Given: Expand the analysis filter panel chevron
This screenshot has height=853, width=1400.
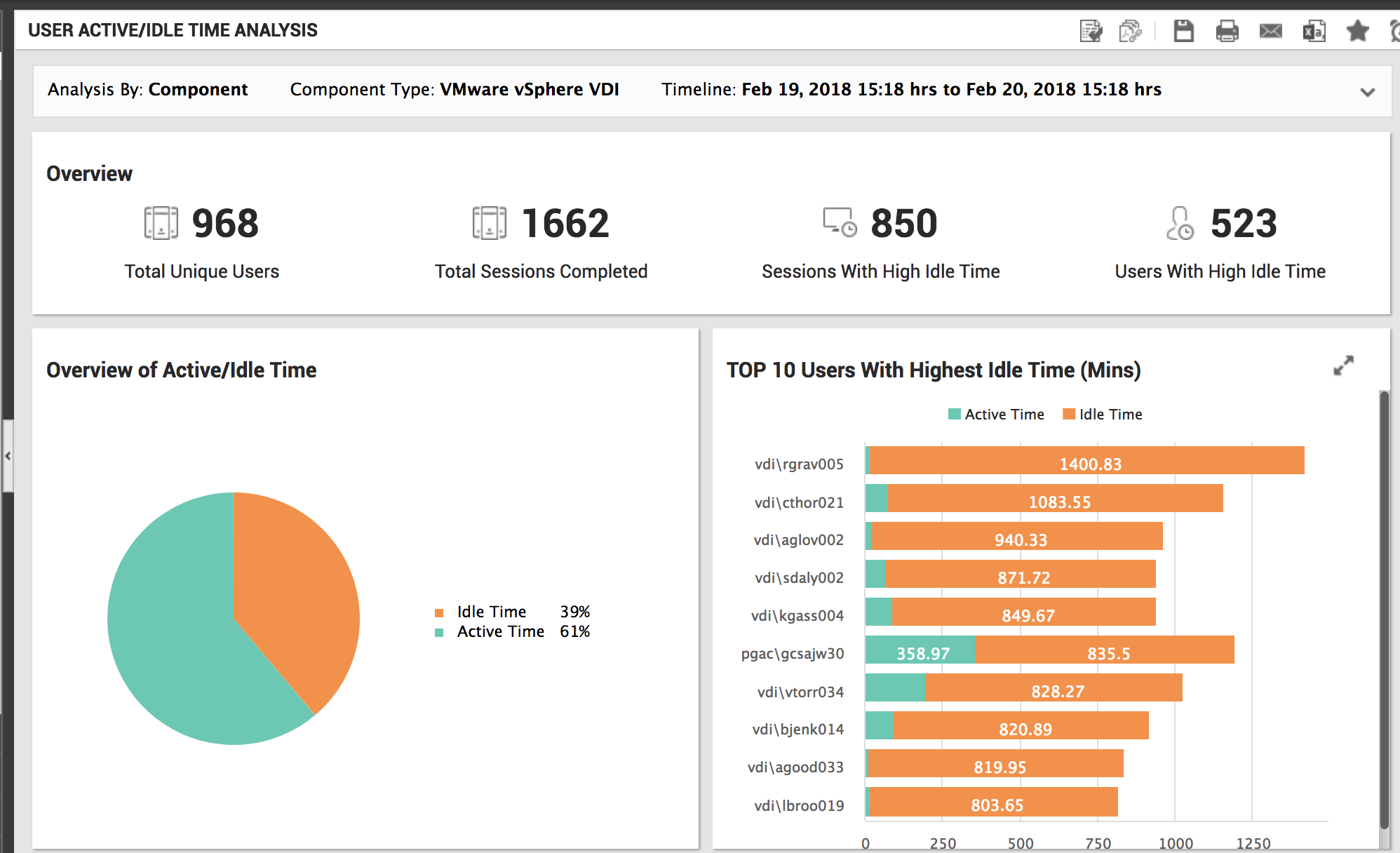Looking at the screenshot, I should pyautogui.click(x=1367, y=92).
